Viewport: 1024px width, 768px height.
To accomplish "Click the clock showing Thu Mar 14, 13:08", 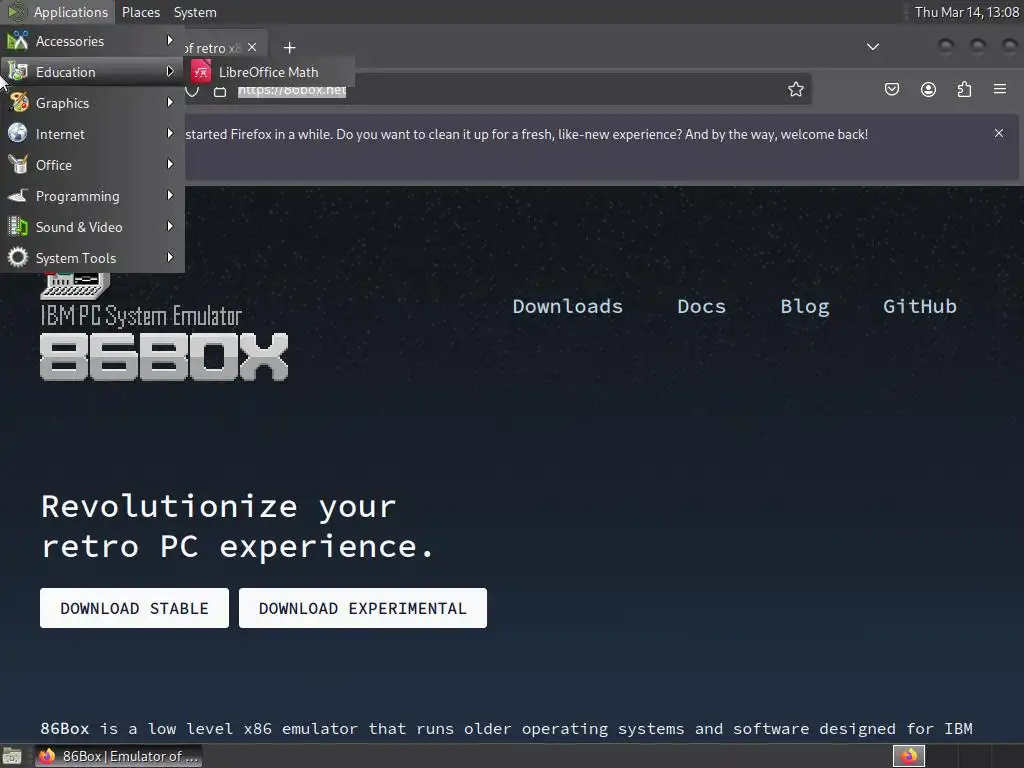I will 966,12.
